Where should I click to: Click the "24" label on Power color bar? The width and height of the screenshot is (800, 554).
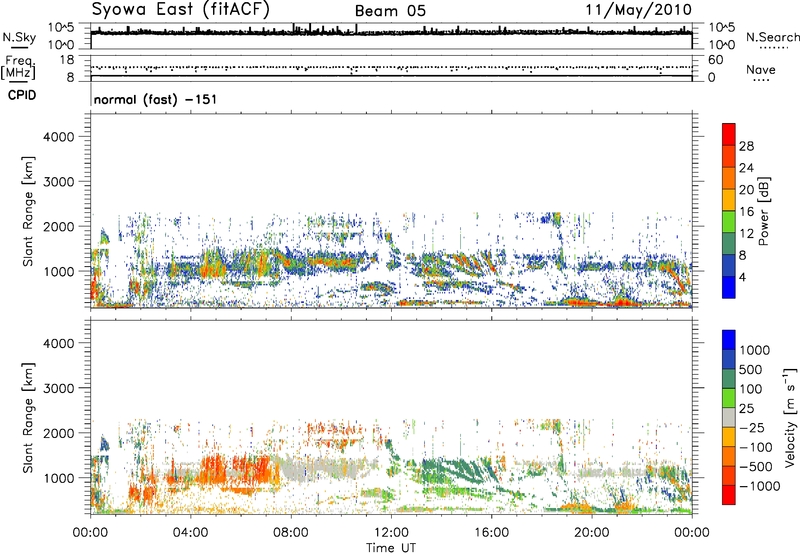click(x=746, y=168)
